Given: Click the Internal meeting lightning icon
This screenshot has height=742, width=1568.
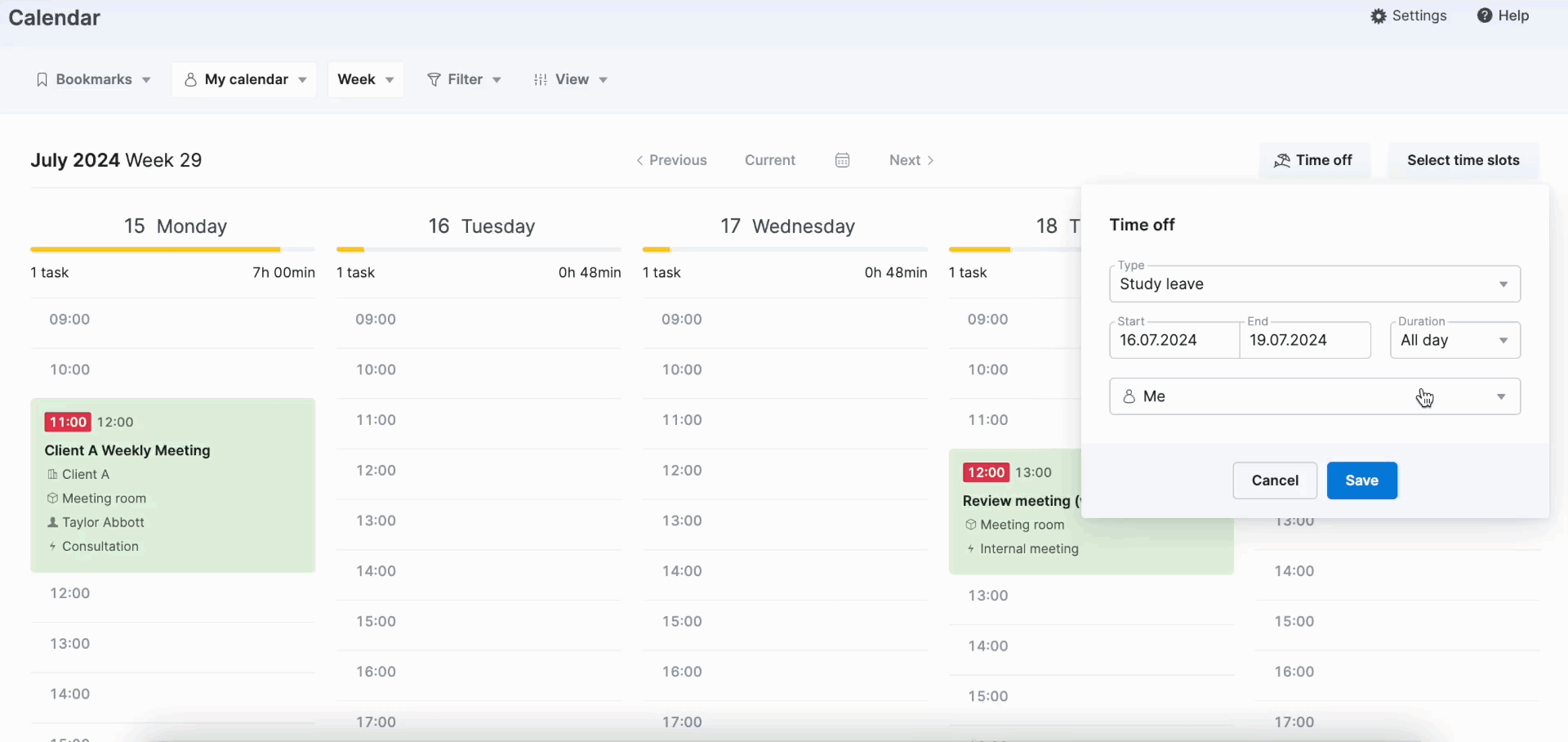Looking at the screenshot, I should click(x=972, y=550).
